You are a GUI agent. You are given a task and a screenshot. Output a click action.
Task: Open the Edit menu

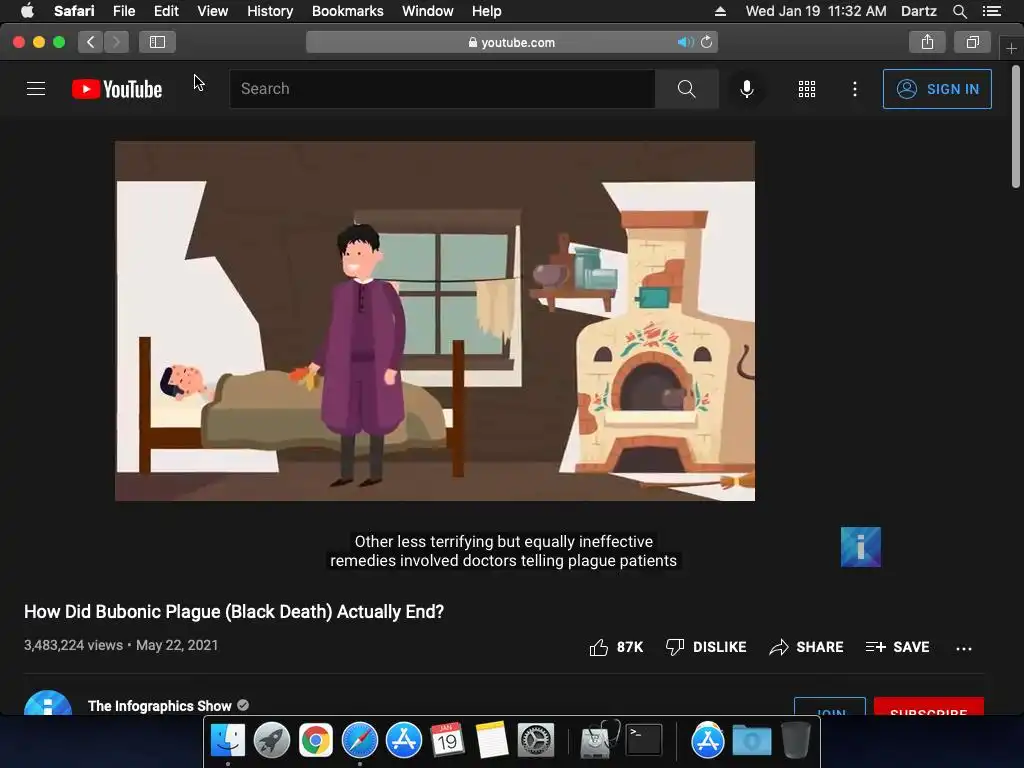pyautogui.click(x=166, y=11)
